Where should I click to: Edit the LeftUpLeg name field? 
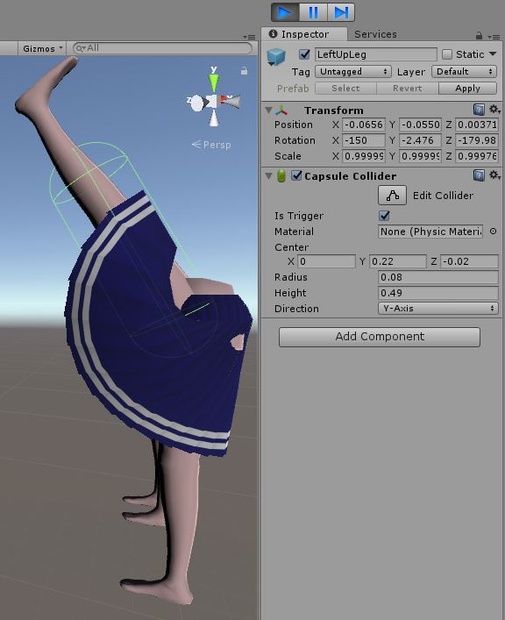tap(376, 54)
